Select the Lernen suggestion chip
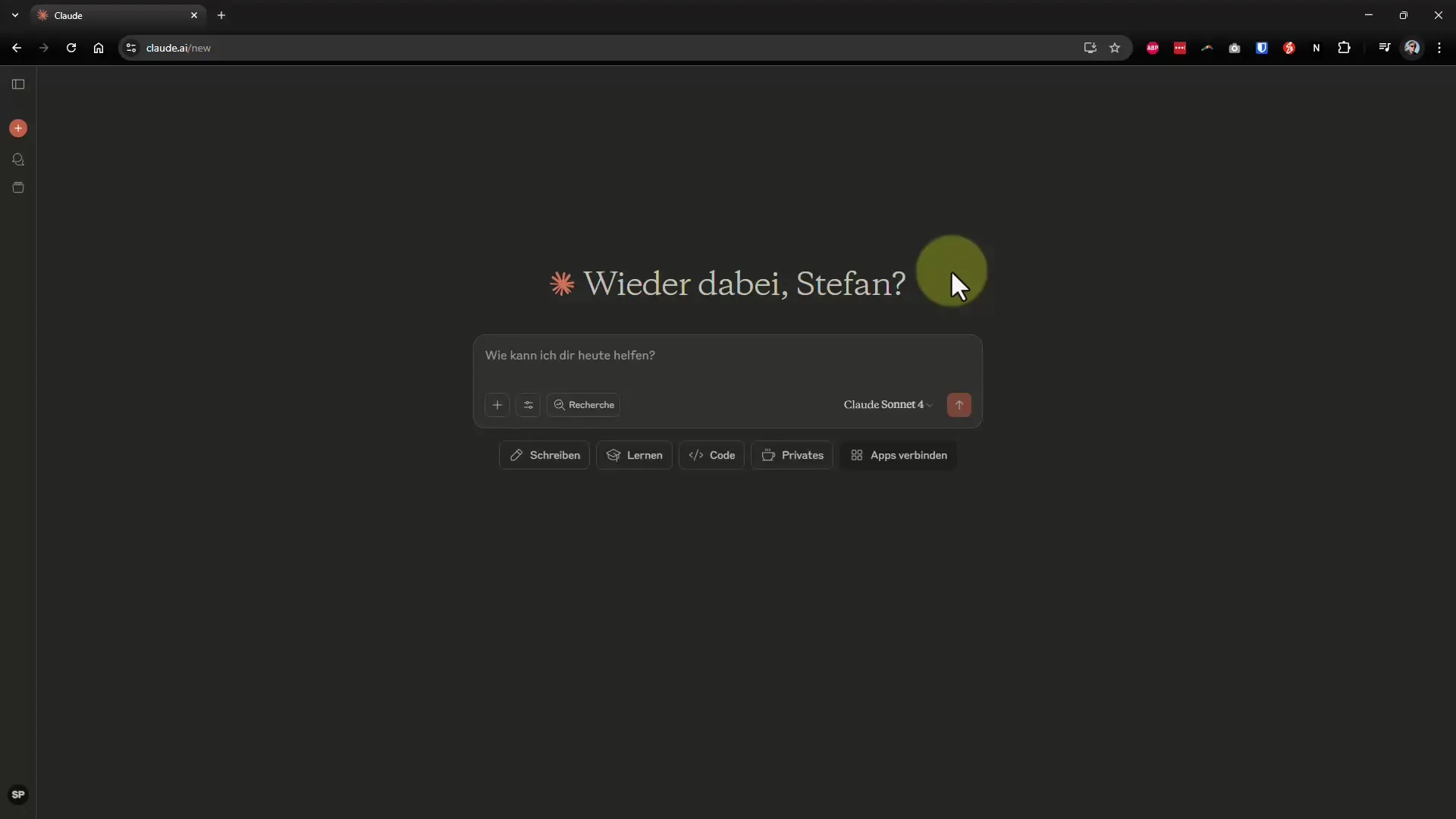Image resolution: width=1456 pixels, height=819 pixels. (x=634, y=455)
